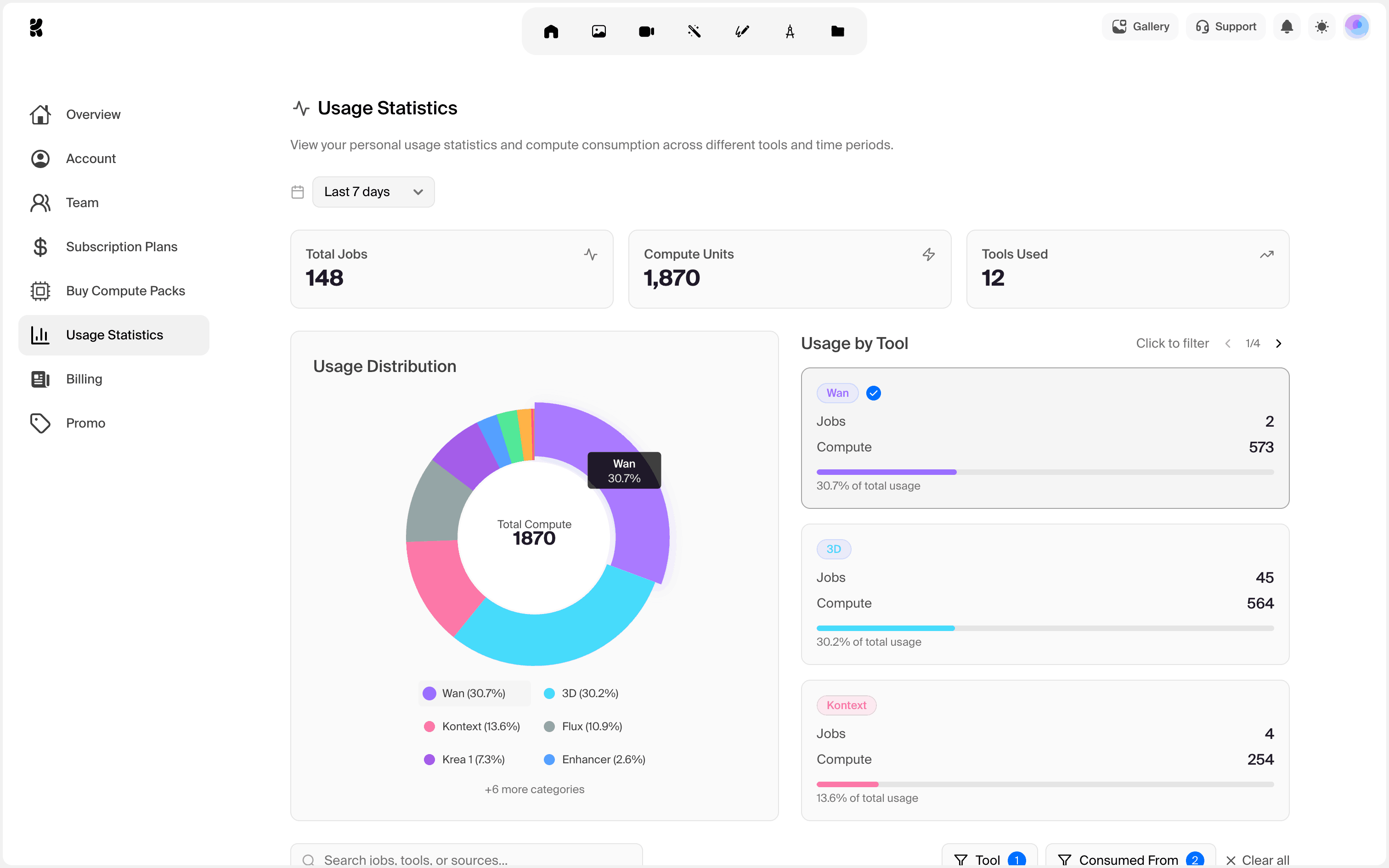Screen dimensions: 1389x868
Task: Open the Last 7 days dropdown
Action: (x=373, y=192)
